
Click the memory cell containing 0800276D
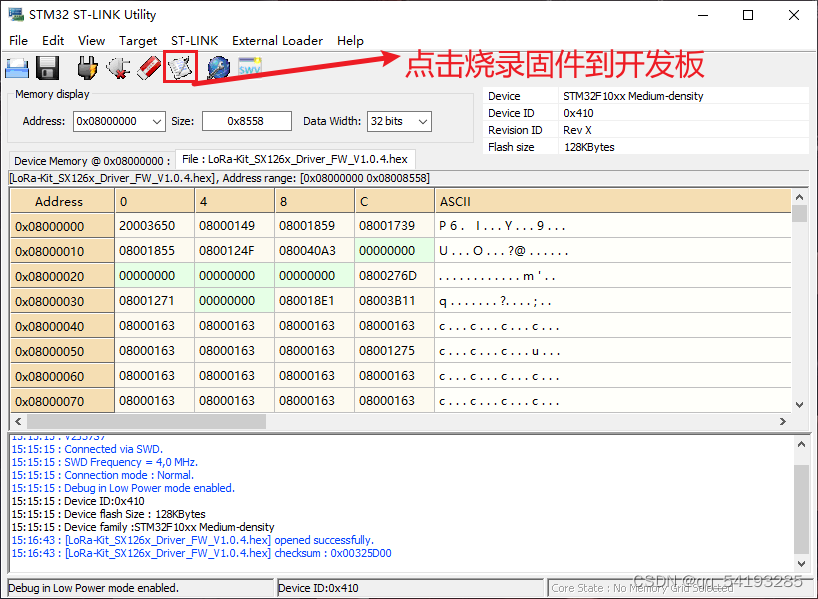394,276
